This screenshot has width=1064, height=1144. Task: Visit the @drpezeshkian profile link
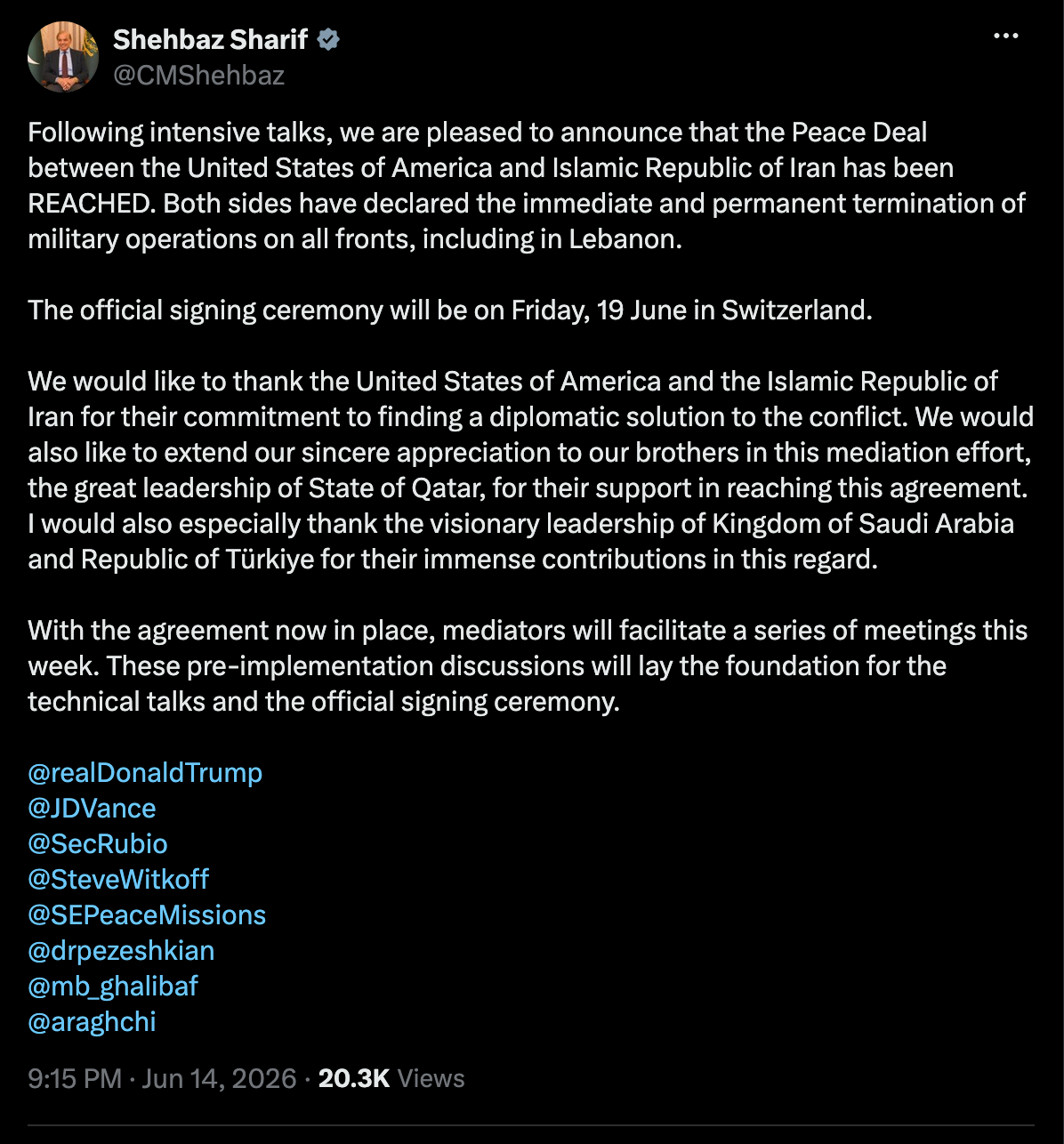tap(121, 951)
